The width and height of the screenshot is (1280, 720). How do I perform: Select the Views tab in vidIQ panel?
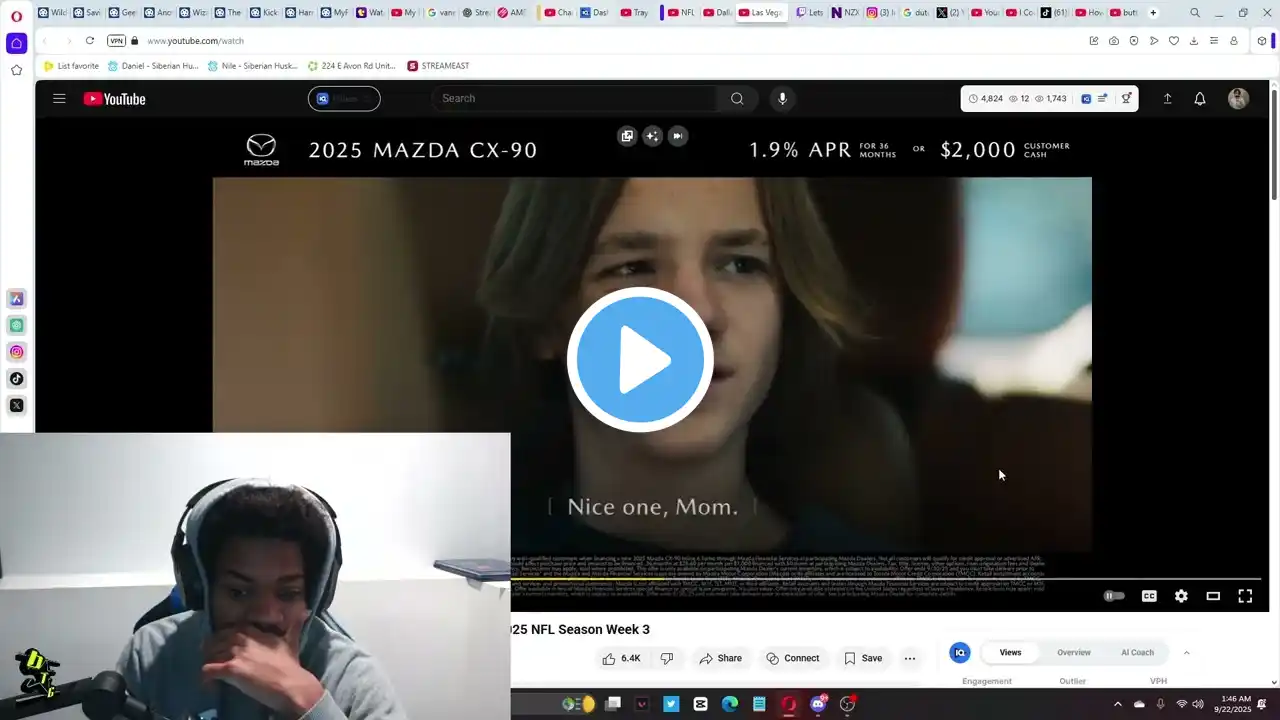1010,652
